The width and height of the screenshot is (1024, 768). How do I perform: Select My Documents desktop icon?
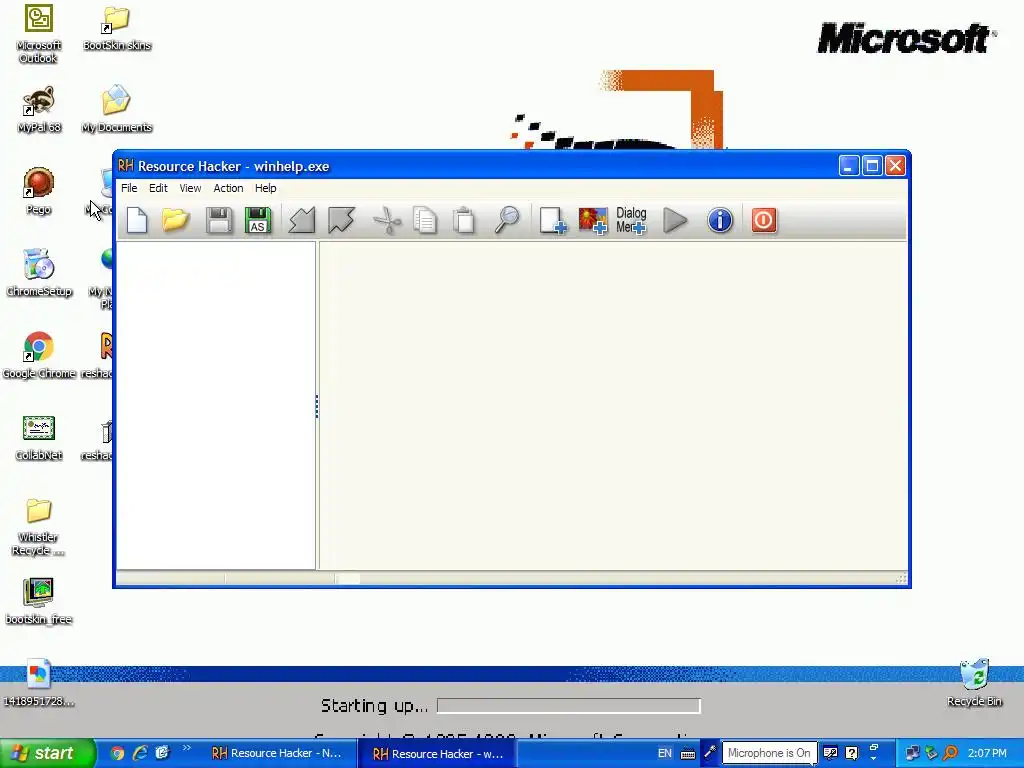[117, 109]
